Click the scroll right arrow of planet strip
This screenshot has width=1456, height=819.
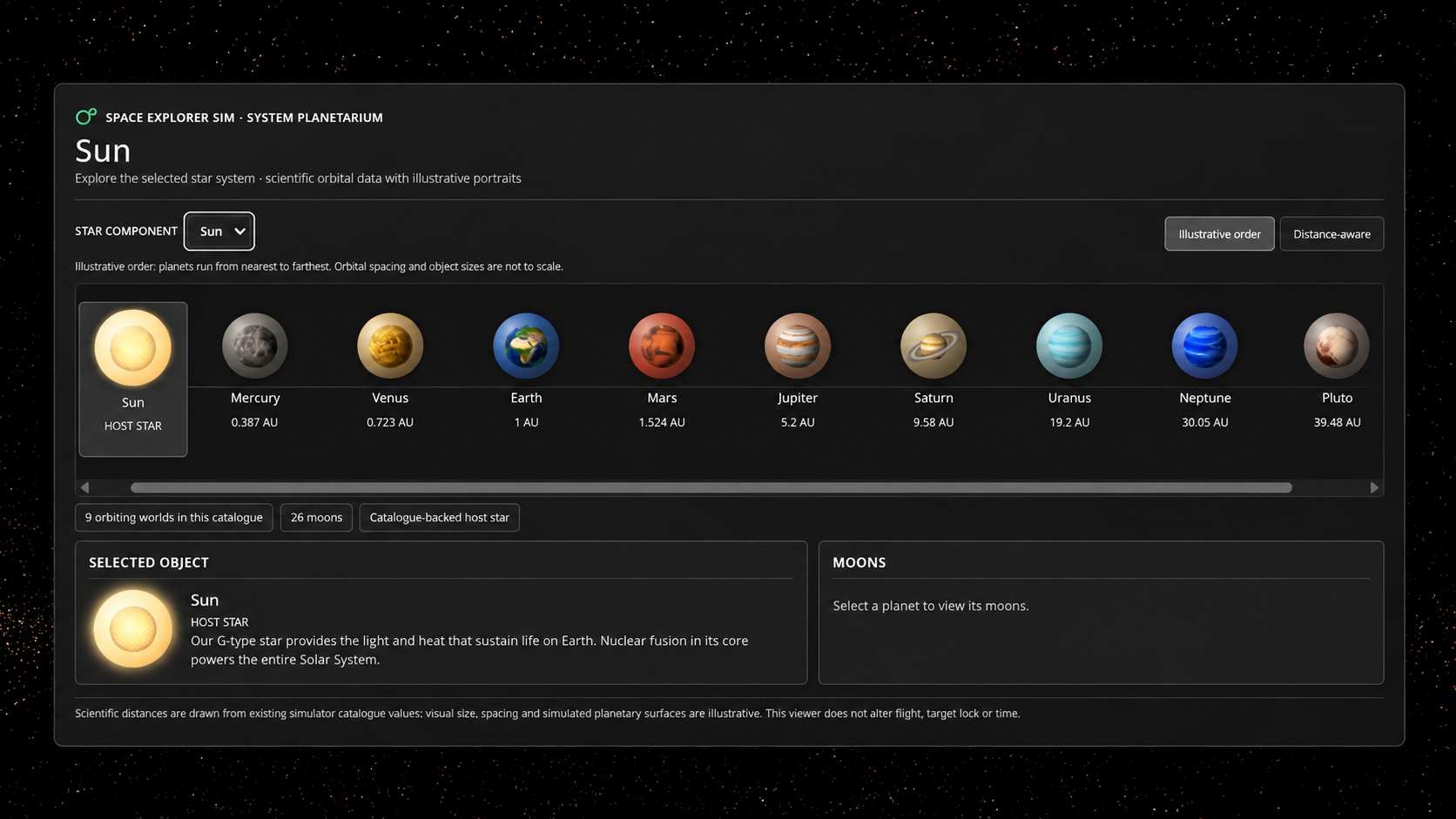[1374, 487]
